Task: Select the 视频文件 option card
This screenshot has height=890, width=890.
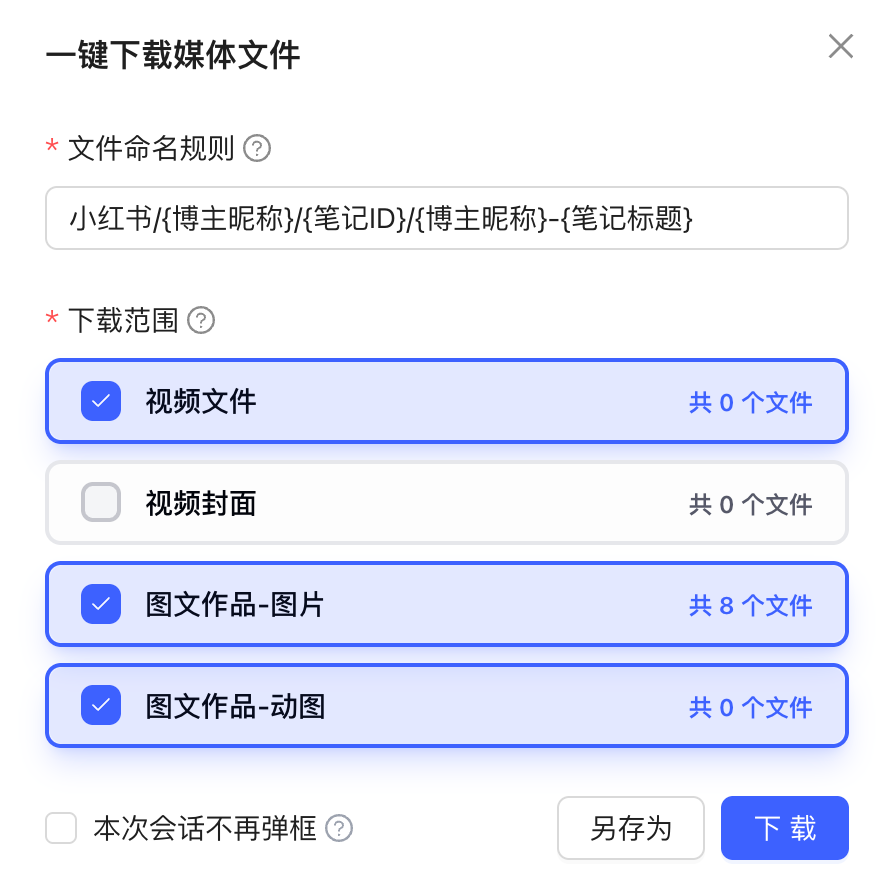Action: click(x=446, y=401)
